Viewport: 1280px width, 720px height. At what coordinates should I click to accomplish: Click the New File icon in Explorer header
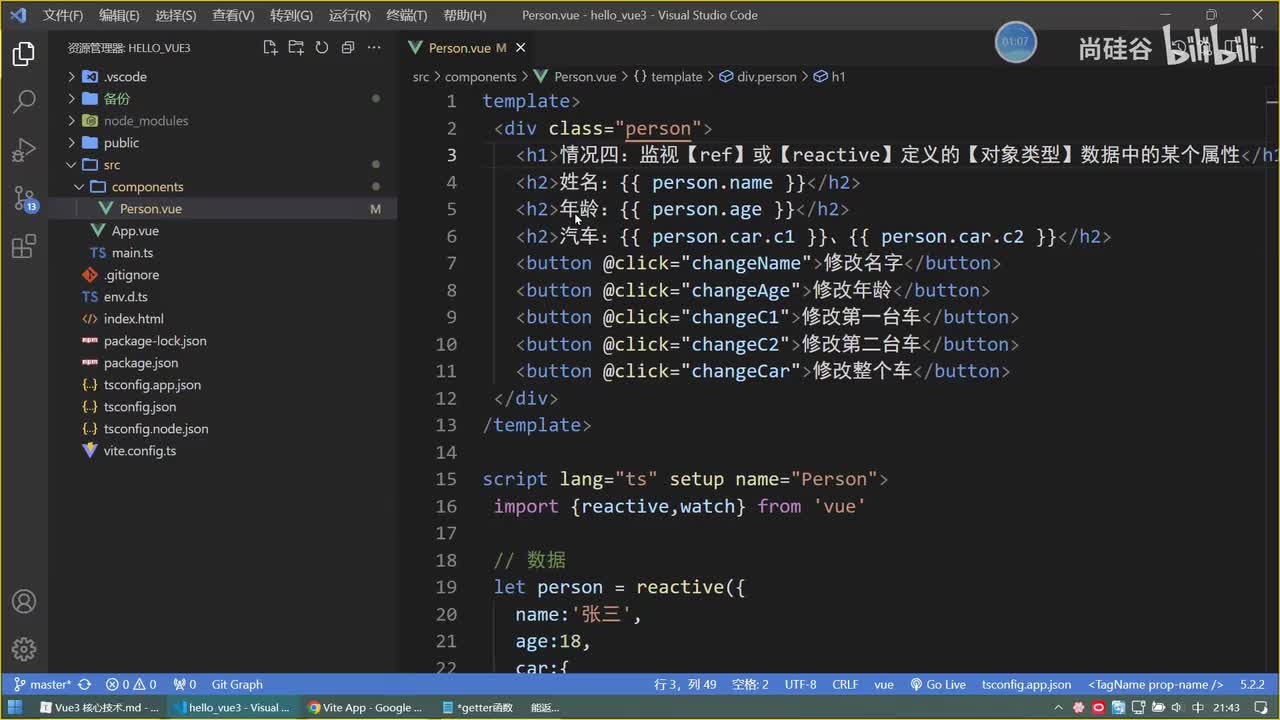[x=270, y=47]
